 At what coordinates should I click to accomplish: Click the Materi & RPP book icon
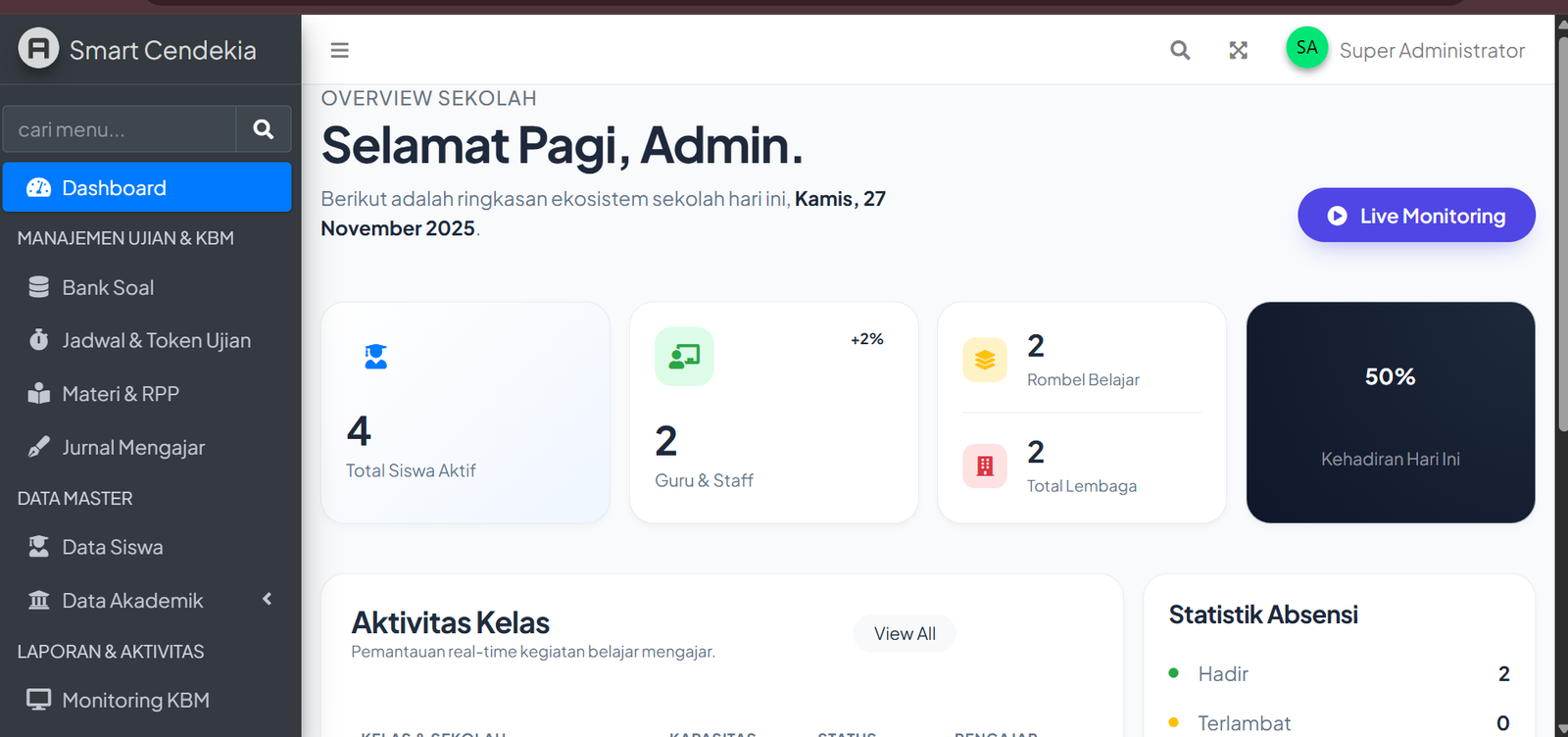pyautogui.click(x=39, y=393)
